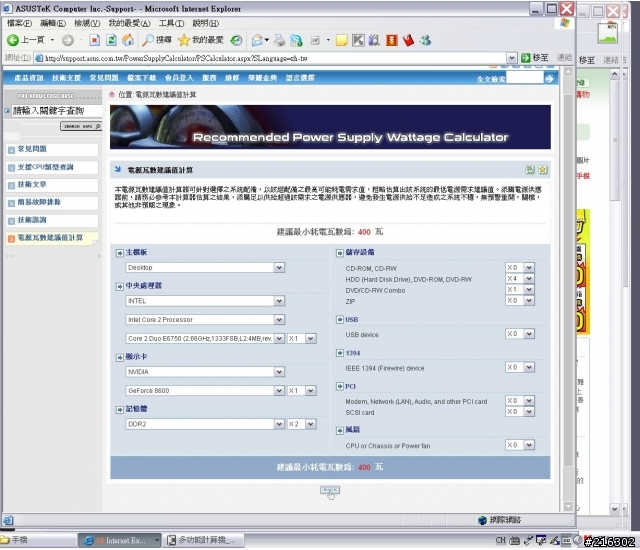640x550 pixels.
Task: Open the 檔案 (File) menu
Action: (x=19, y=23)
